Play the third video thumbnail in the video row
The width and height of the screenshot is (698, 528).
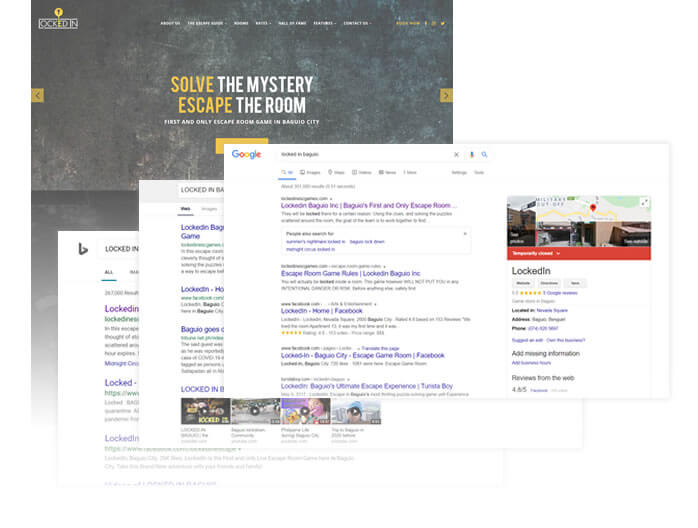click(305, 411)
